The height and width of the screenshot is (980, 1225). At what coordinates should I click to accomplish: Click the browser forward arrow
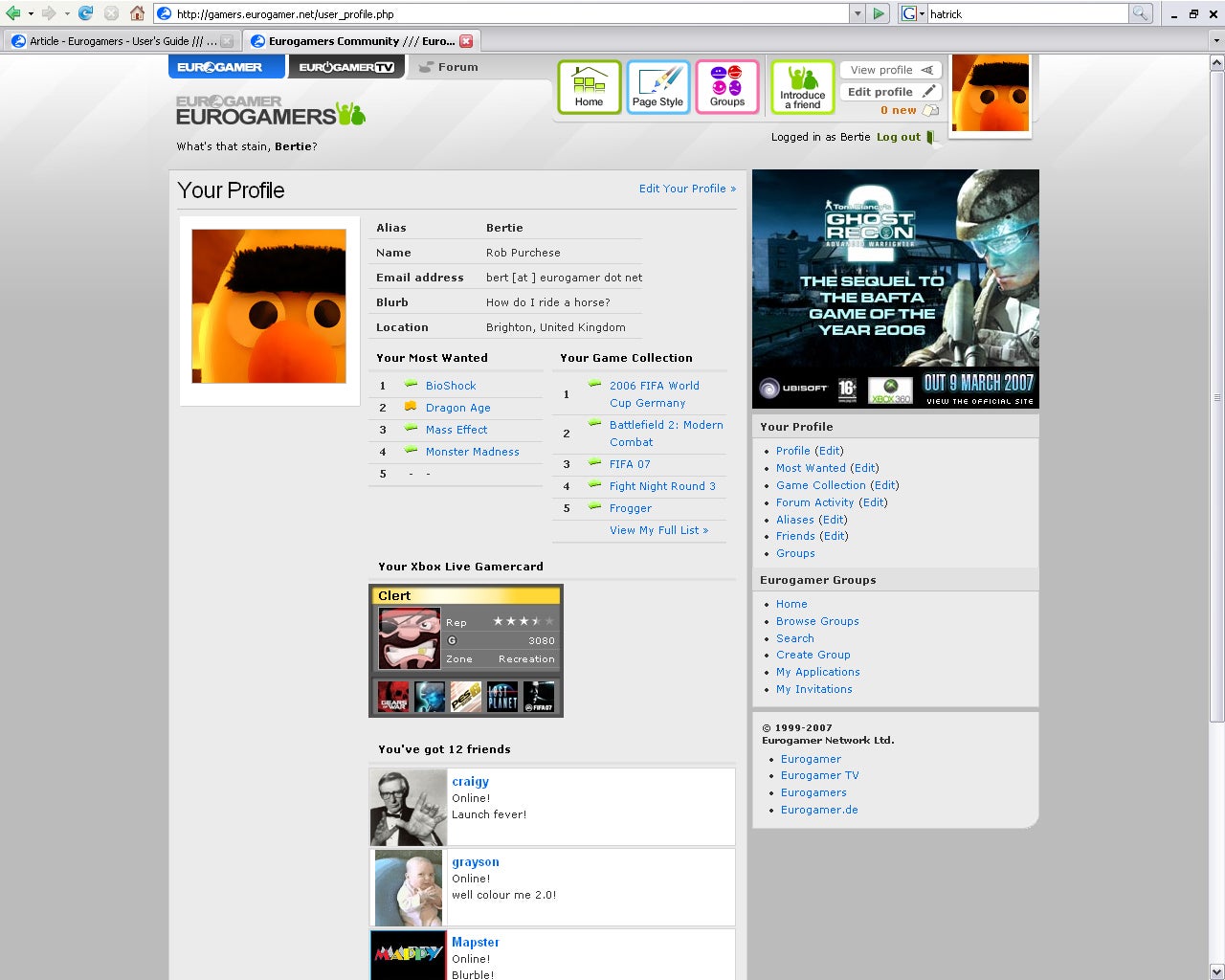click(x=48, y=13)
